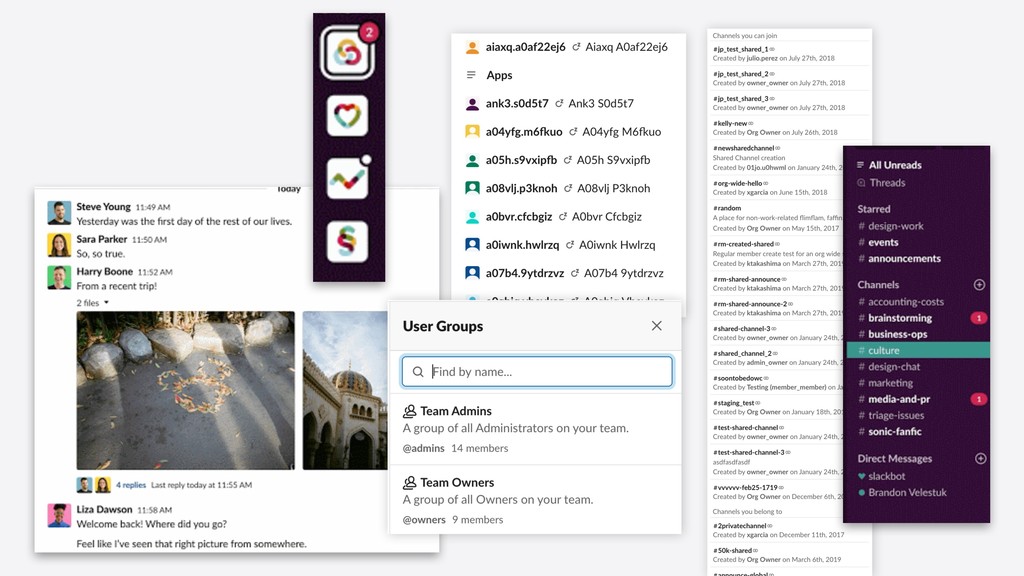Image resolution: width=1024 pixels, height=576 pixels.
Task: Click the Find by name search field
Action: 537,372
